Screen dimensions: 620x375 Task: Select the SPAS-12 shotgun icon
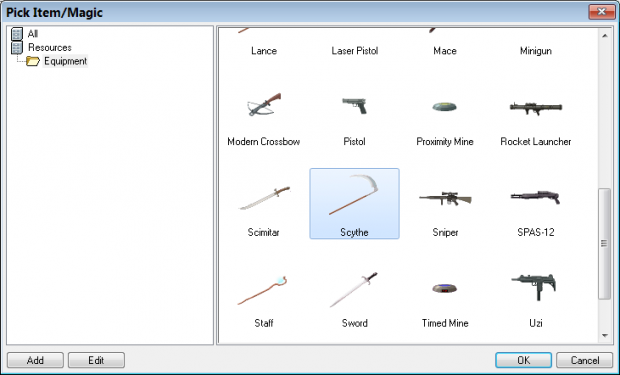(536, 197)
